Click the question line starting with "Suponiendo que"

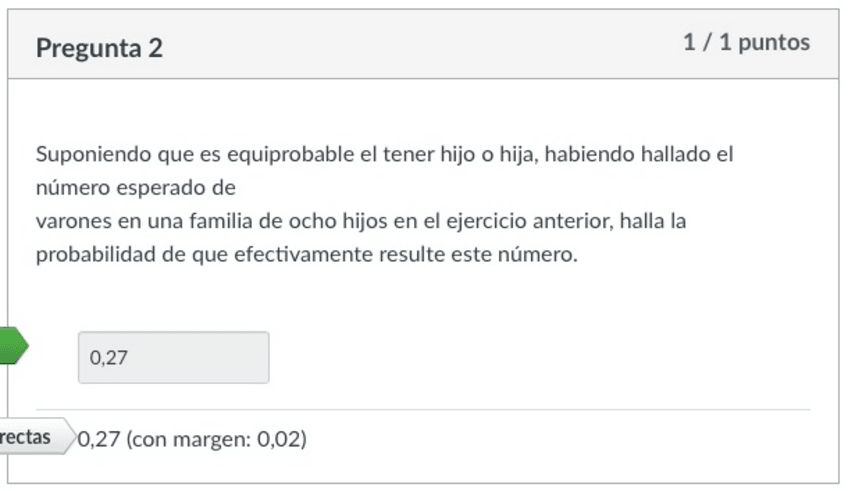[x=385, y=155]
